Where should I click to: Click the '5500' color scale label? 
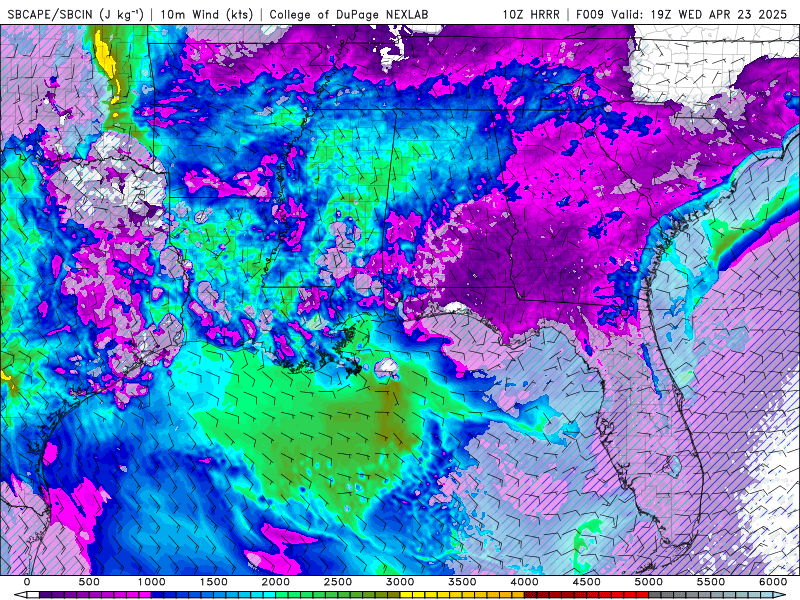click(711, 582)
